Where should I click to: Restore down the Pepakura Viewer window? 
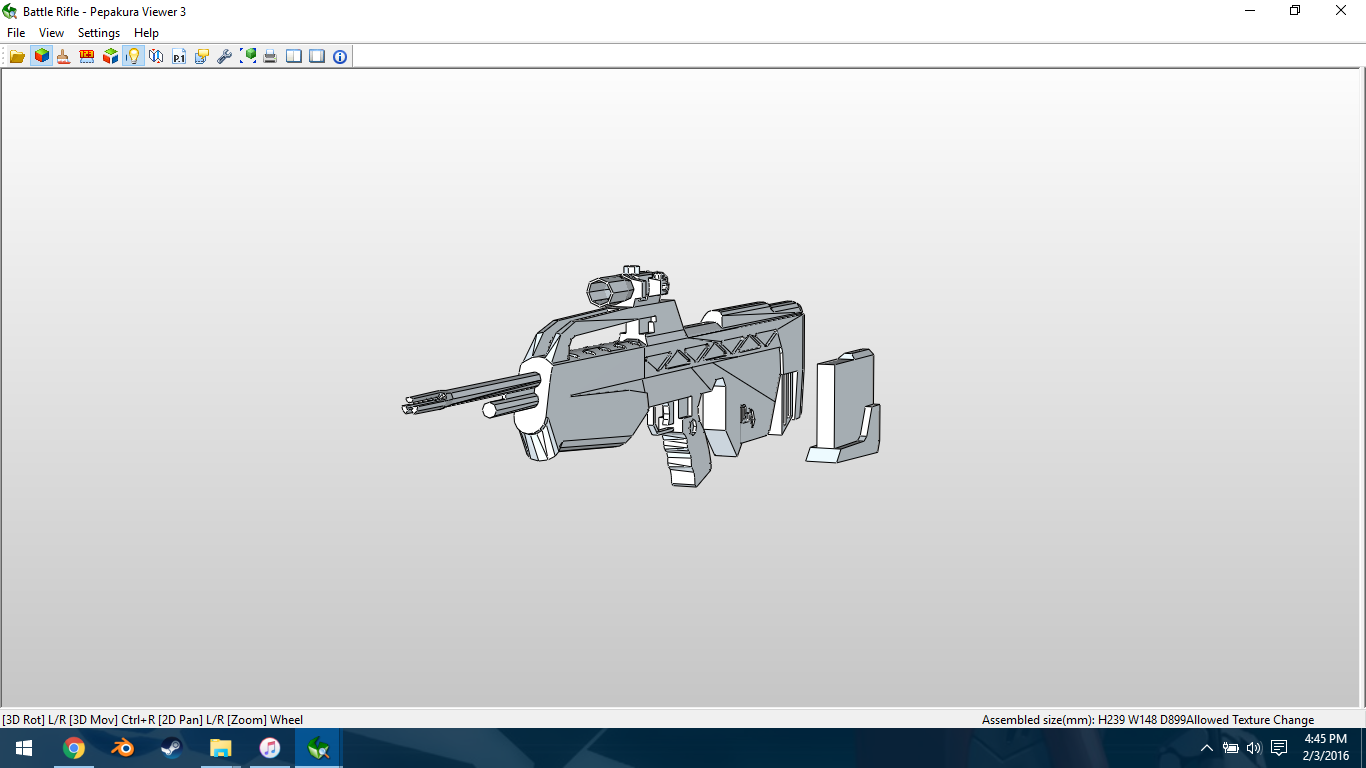tap(1295, 11)
